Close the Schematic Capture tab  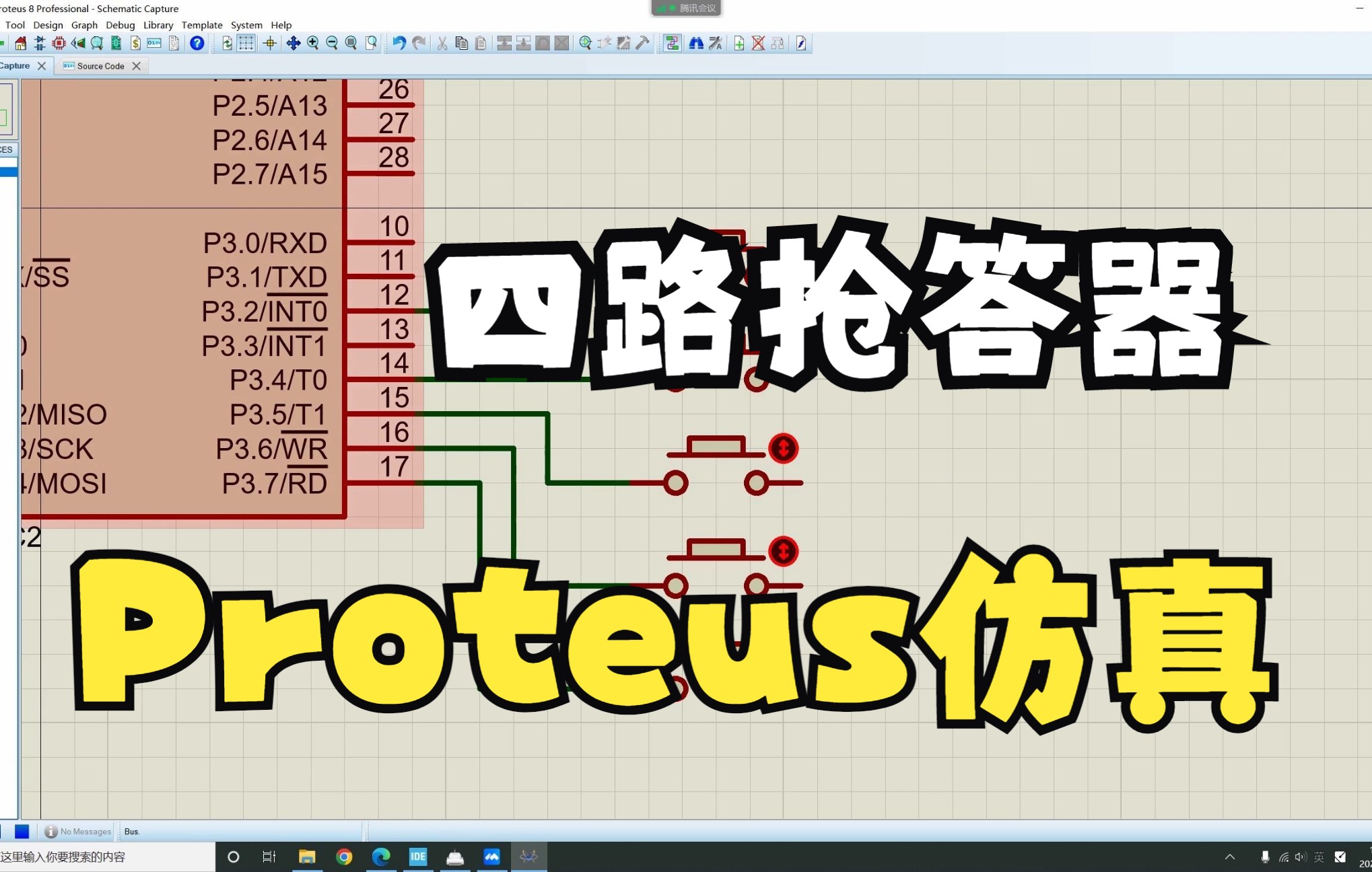42,66
